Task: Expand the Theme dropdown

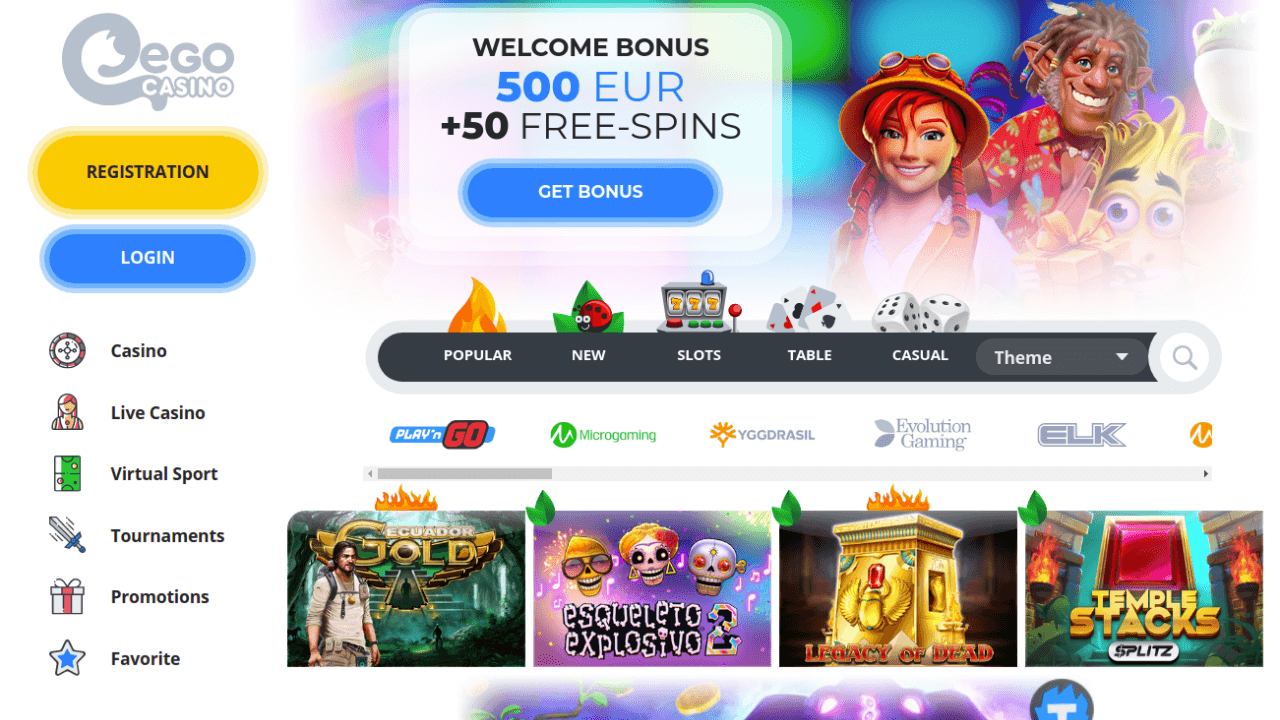Action: coord(1061,357)
